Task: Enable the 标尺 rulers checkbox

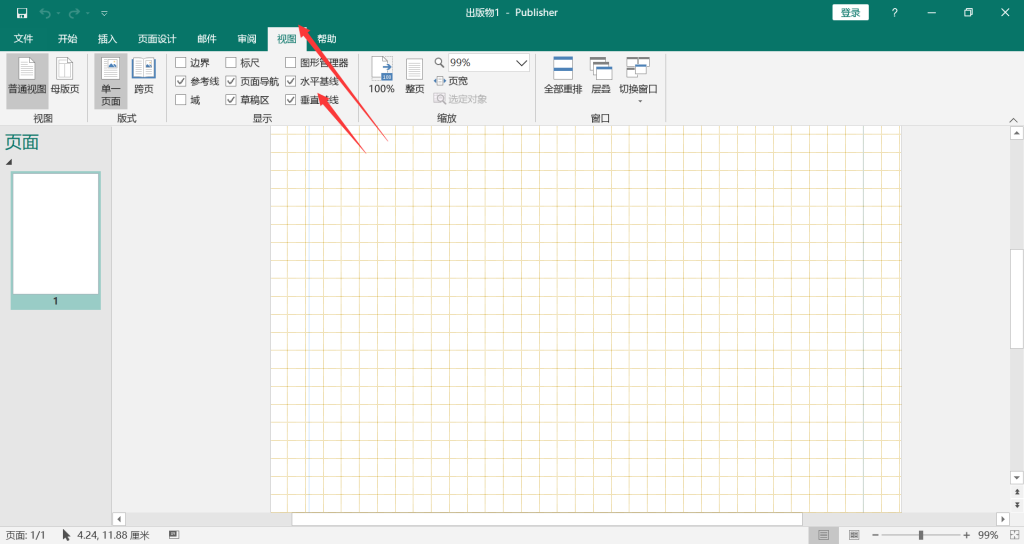Action: coord(231,63)
